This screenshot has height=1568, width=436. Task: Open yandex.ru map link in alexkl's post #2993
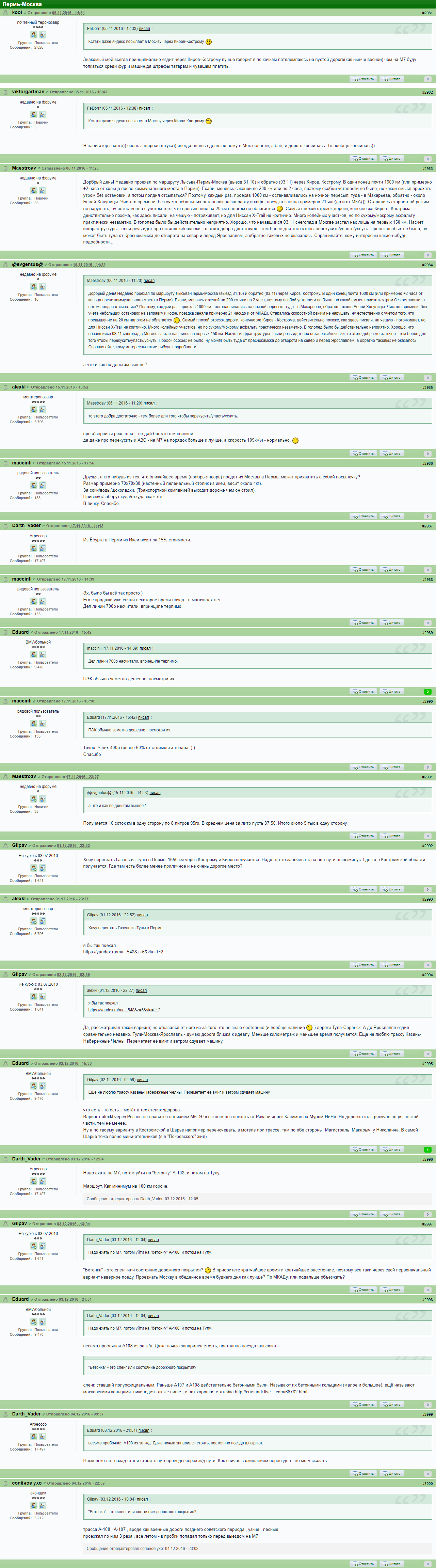[x=123, y=952]
